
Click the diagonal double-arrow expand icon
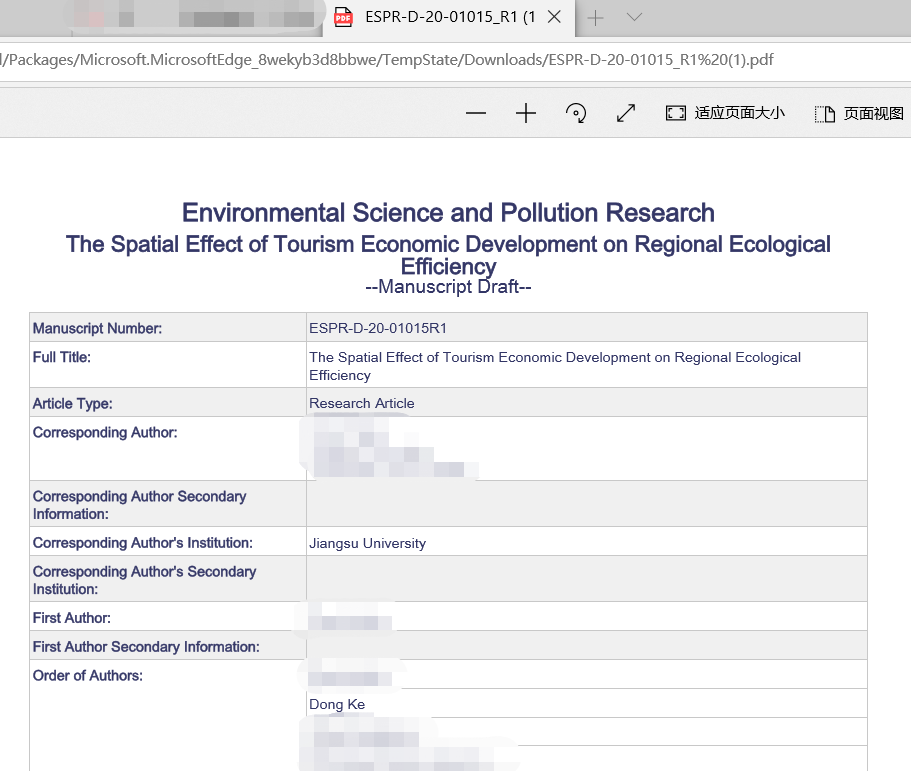(626, 114)
